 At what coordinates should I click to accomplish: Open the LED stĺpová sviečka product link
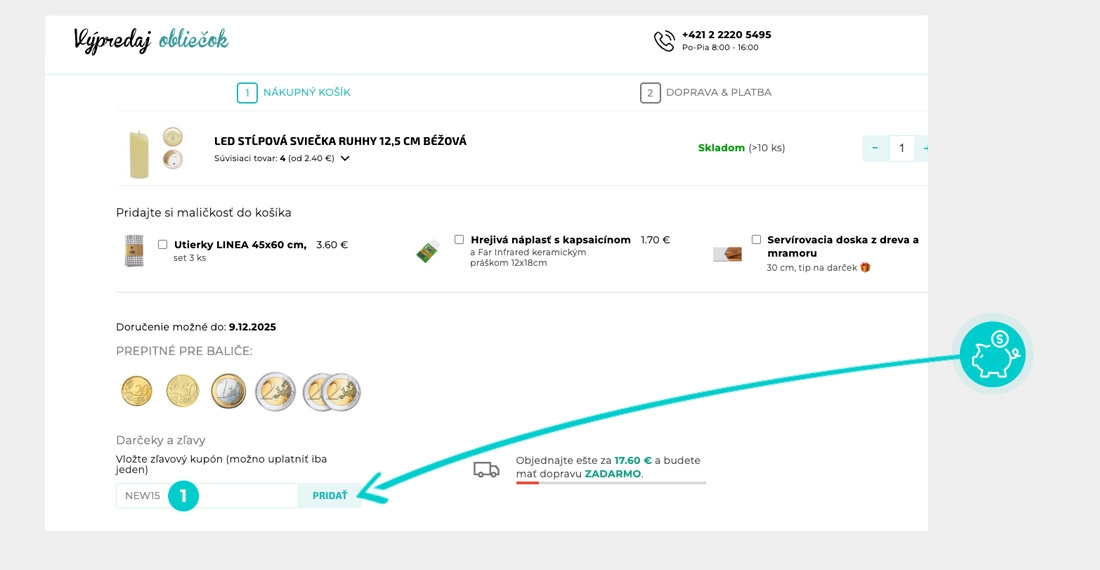[340, 141]
